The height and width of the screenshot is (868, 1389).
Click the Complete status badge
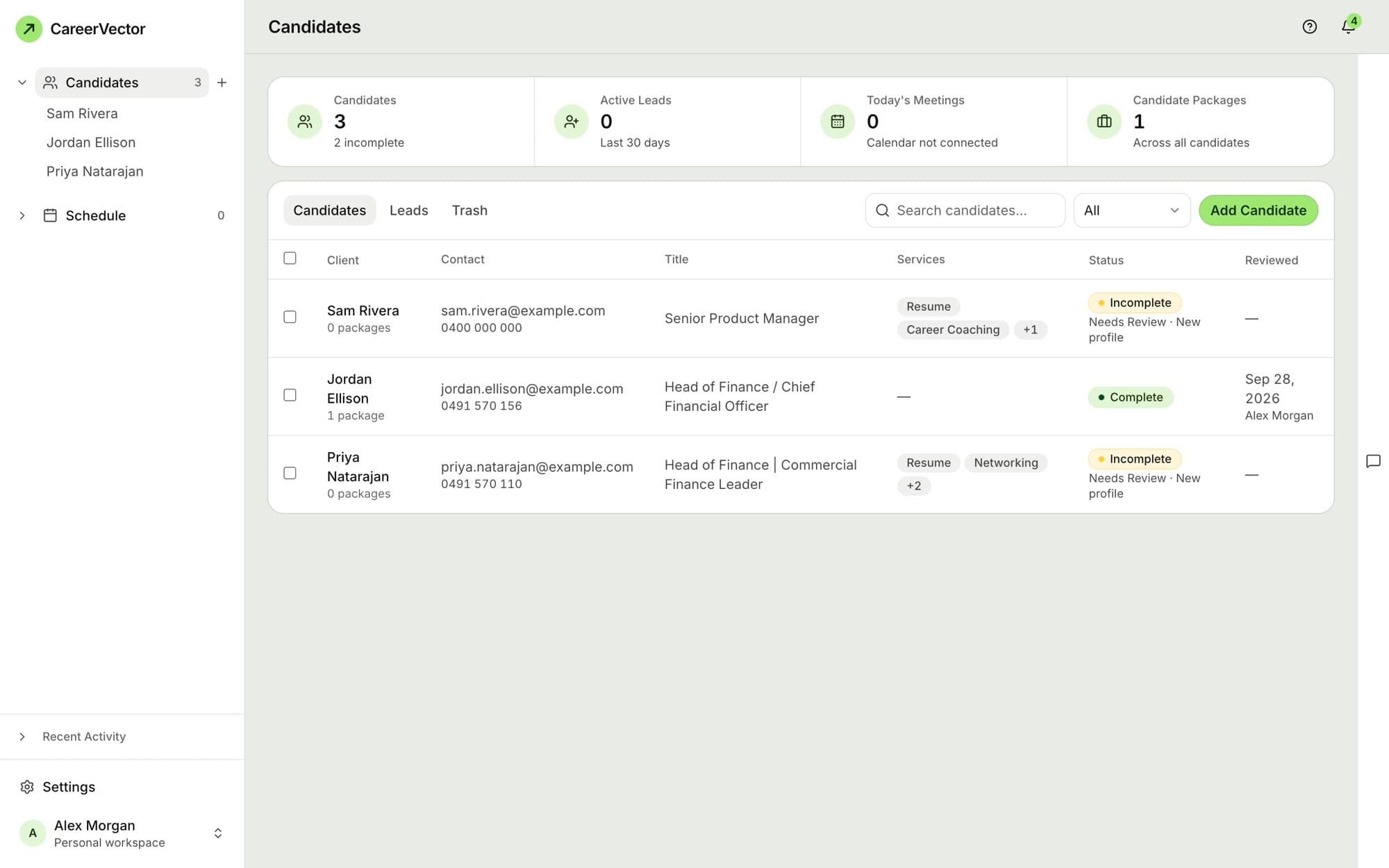pyautogui.click(x=1130, y=397)
